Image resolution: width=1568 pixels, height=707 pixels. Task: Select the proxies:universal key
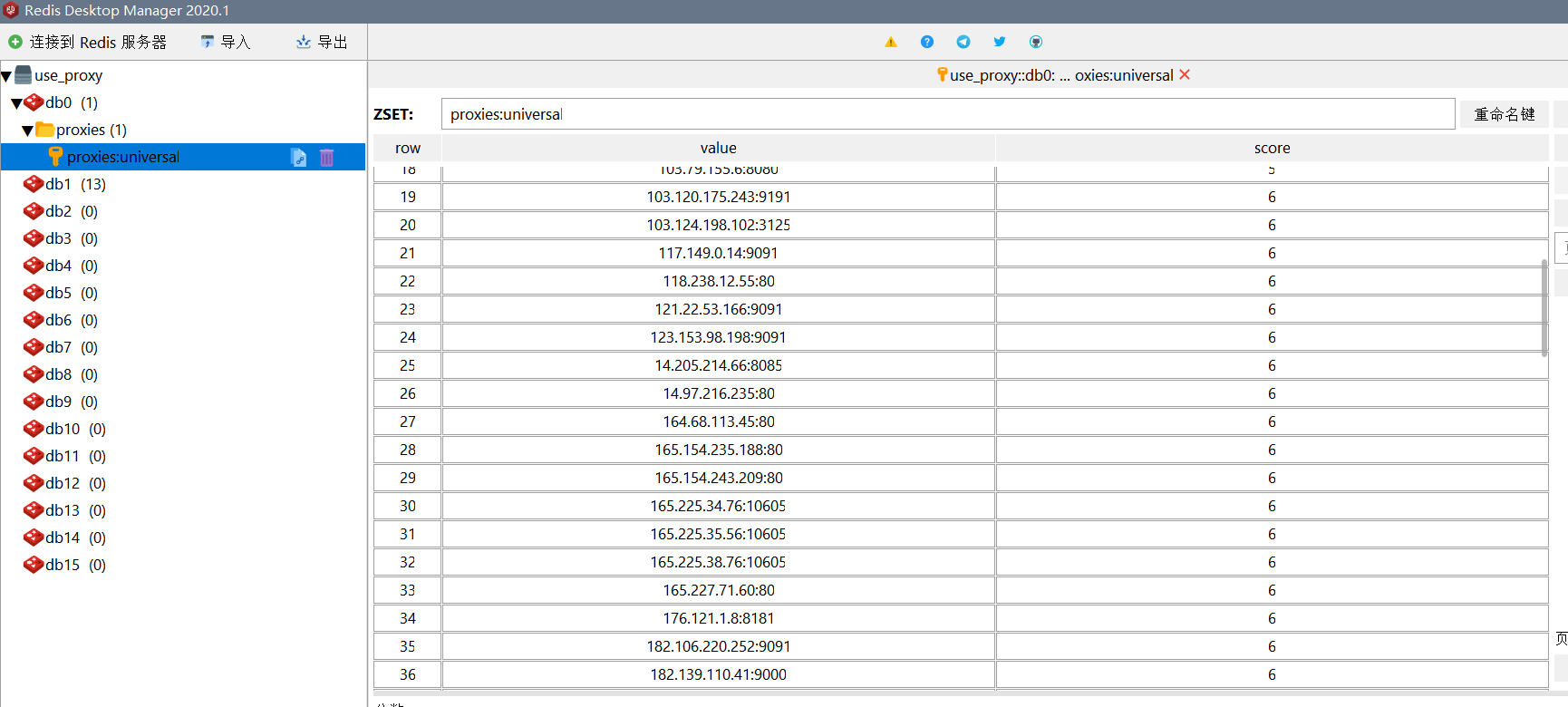(123, 157)
